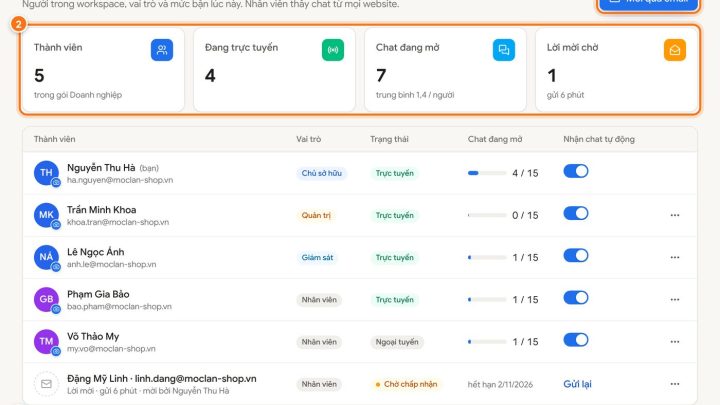The image size is (720, 405).
Task: Click the Nhận chat tự động column header
Action: click(x=599, y=139)
